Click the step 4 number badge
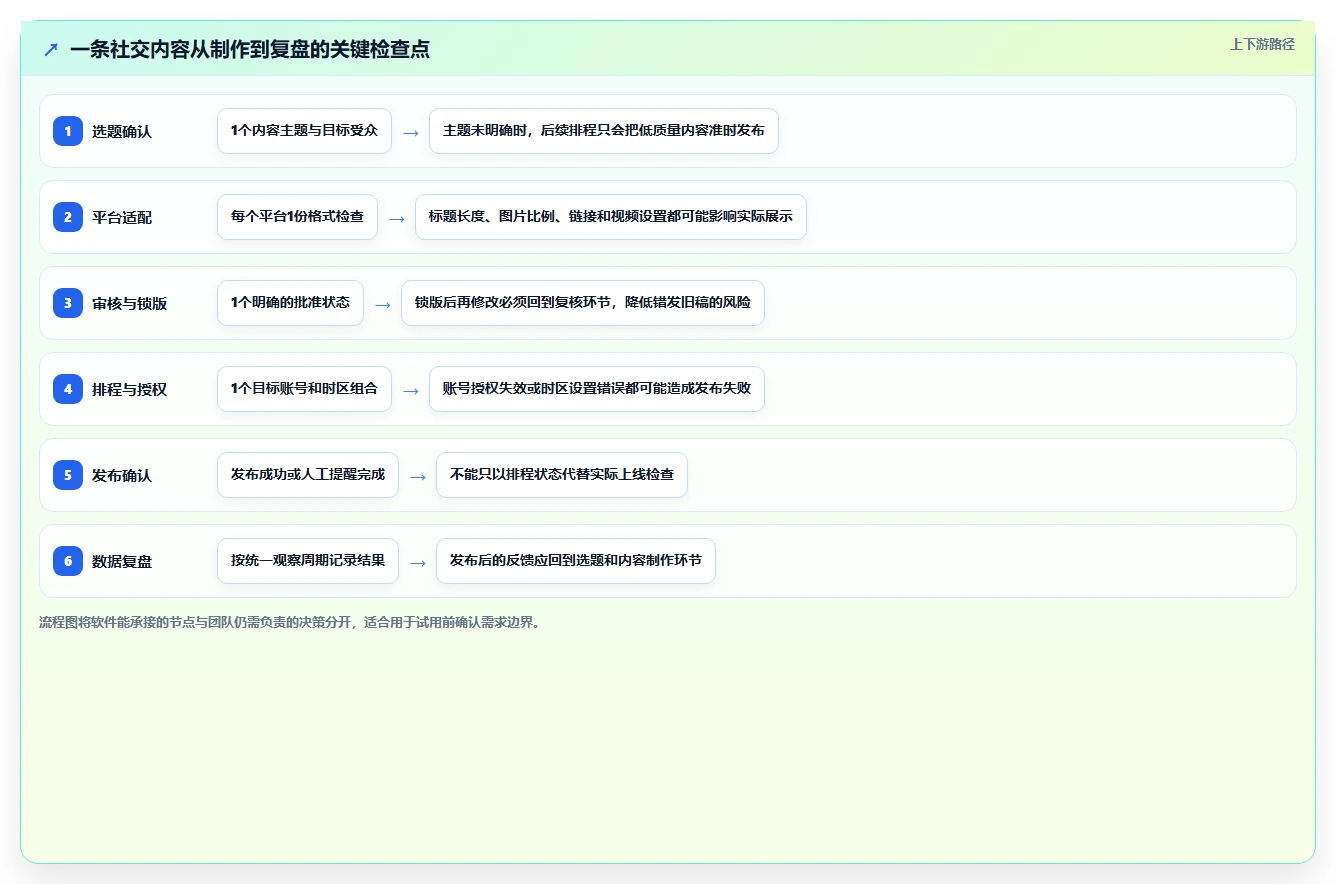The image size is (1336, 884). (68, 389)
